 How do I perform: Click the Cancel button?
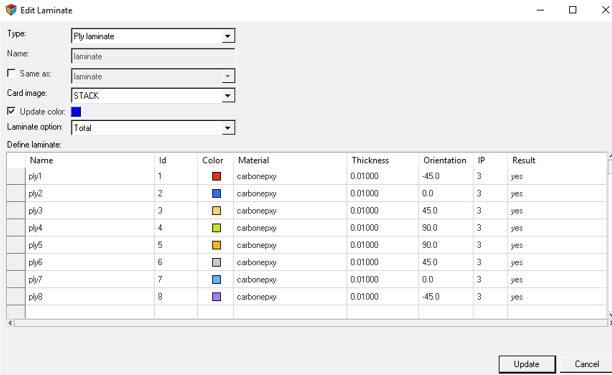pos(587,364)
